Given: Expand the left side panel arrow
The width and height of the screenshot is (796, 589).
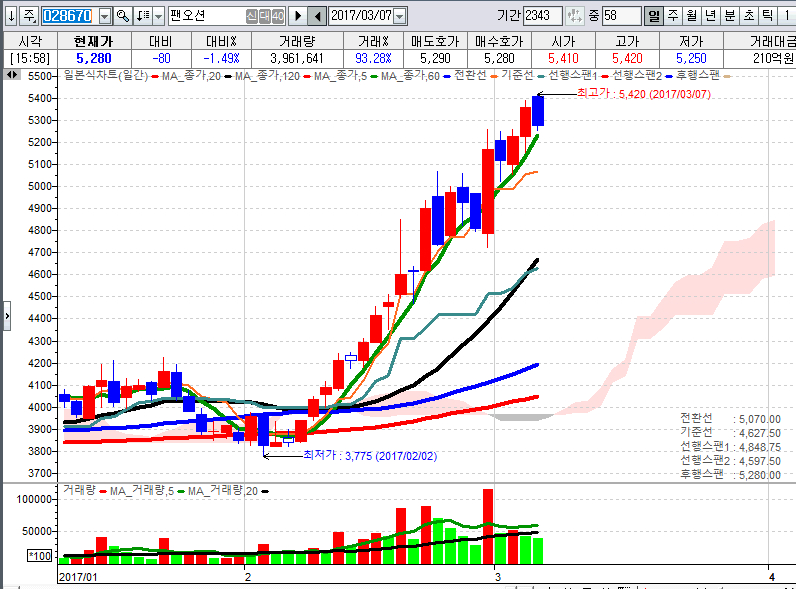Looking at the screenshot, I should pyautogui.click(x=6, y=315).
